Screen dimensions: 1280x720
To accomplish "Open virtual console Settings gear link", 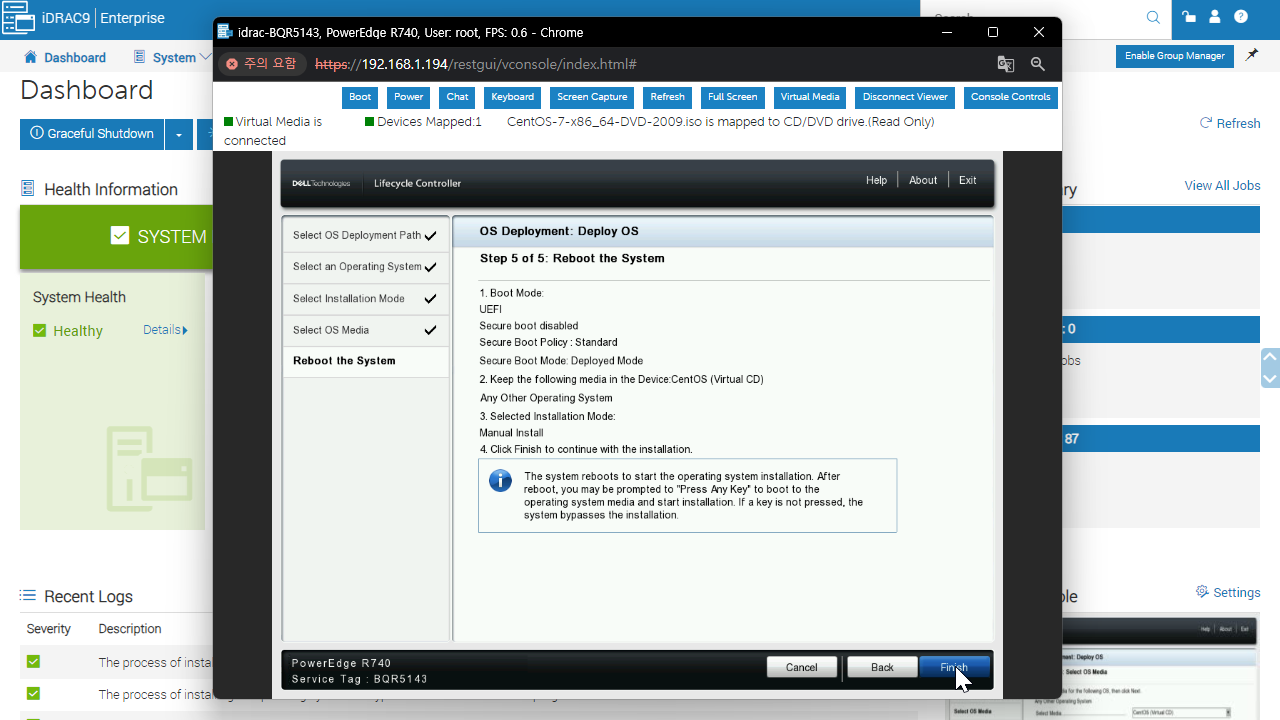I will click(1228, 592).
